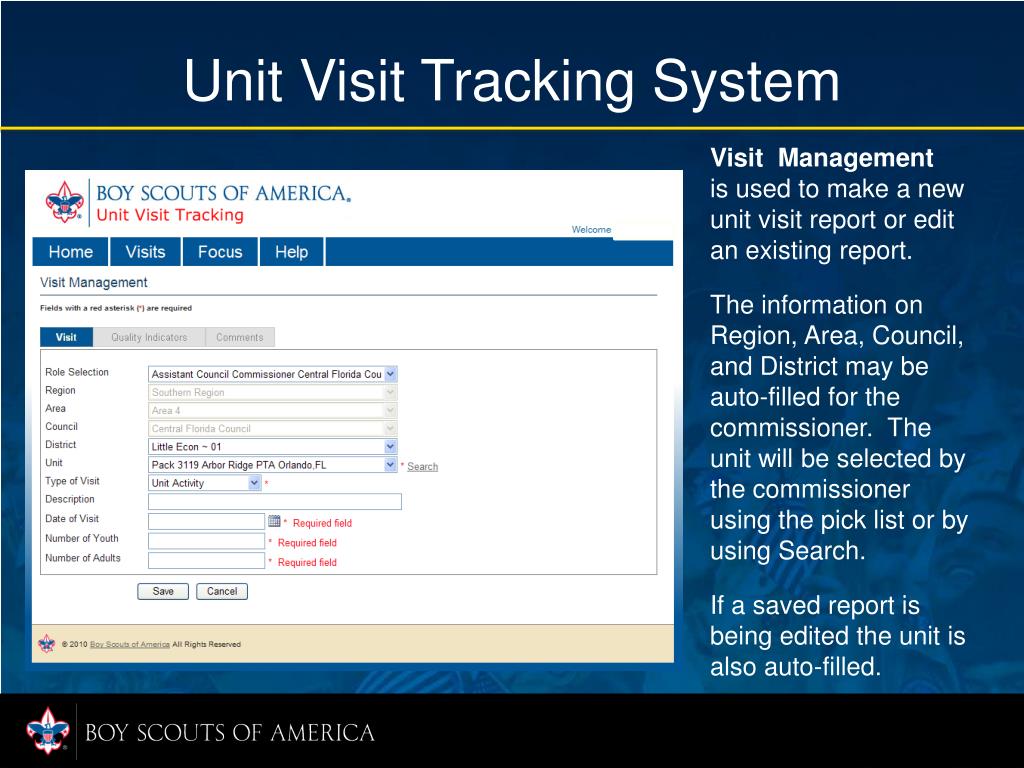Click the BSA fleur-de-lis logo in the page header
The height and width of the screenshot is (768, 1024).
click(x=64, y=202)
